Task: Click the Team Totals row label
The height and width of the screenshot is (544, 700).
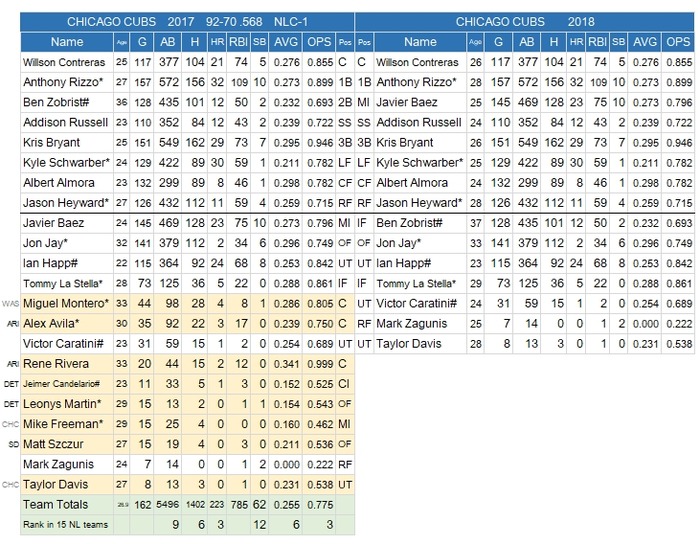Action: (x=55, y=504)
